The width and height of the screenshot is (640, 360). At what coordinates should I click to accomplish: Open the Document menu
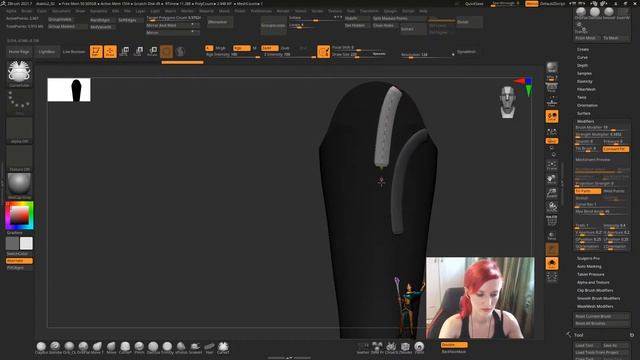point(61,11)
